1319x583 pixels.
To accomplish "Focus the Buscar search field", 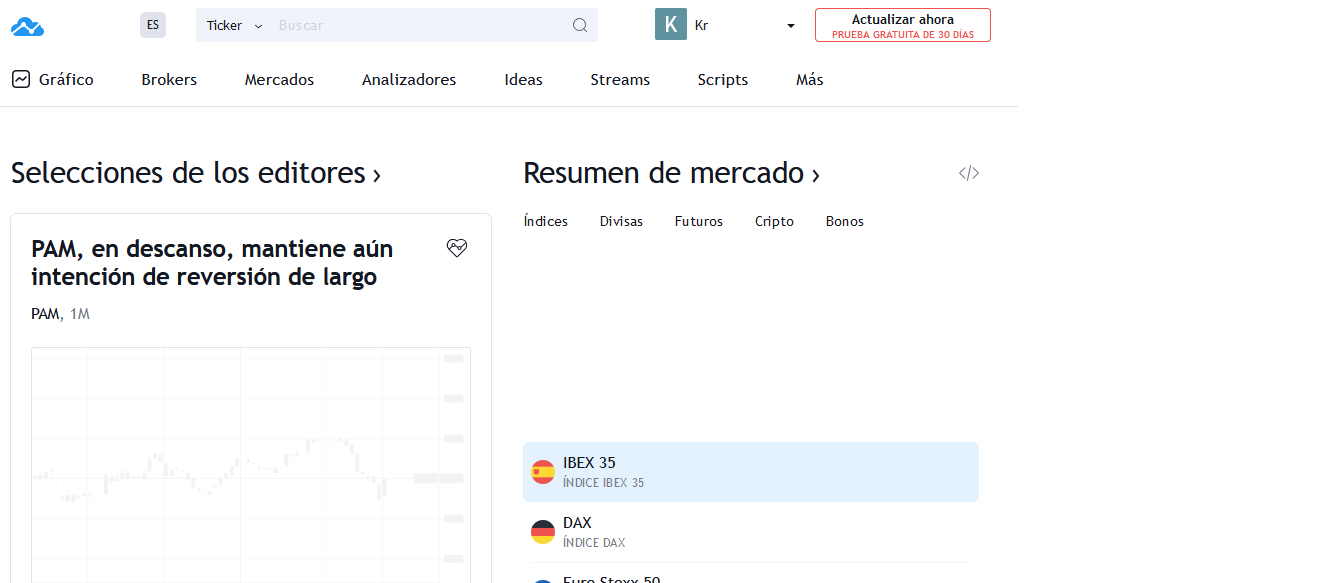I will [x=420, y=26].
